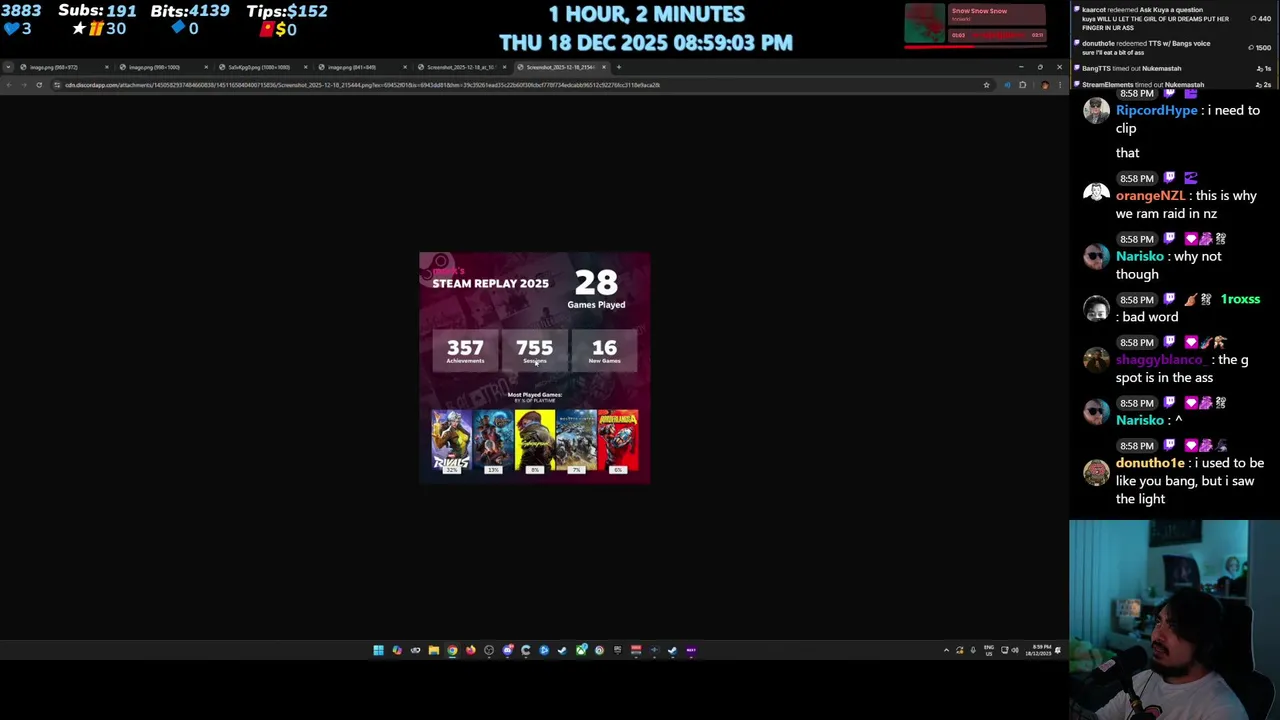The image size is (1280, 720).
Task: Click the Steam Replay 2025 image
Action: point(535,368)
